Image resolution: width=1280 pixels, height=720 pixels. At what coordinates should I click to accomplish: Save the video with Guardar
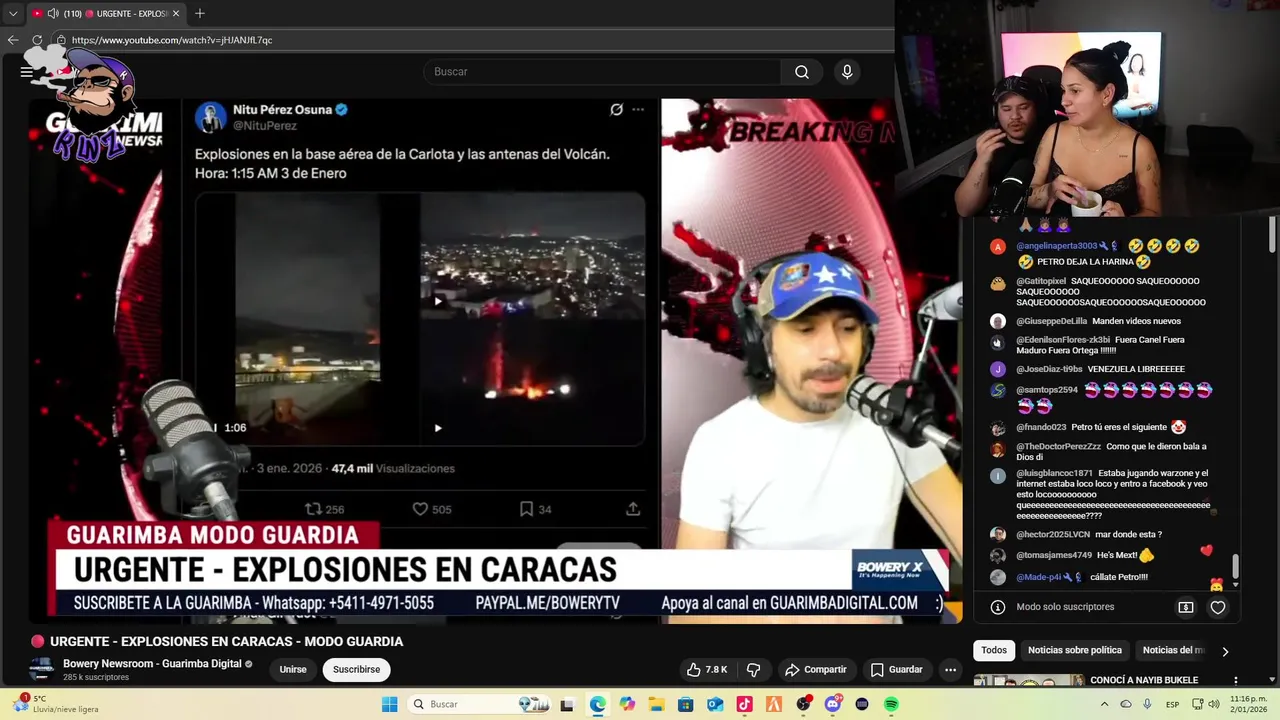(x=897, y=670)
